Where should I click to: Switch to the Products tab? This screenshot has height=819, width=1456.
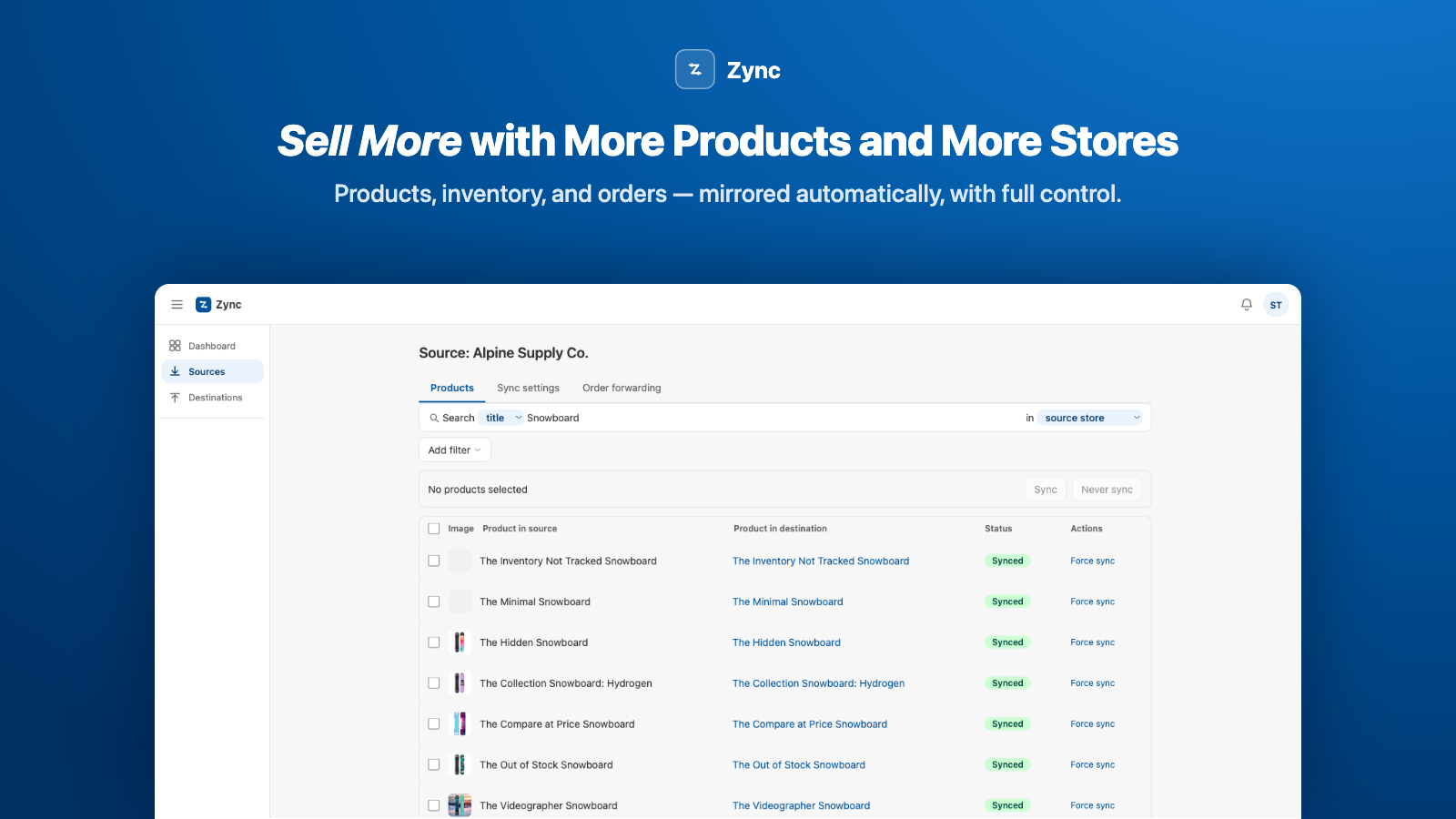click(452, 388)
